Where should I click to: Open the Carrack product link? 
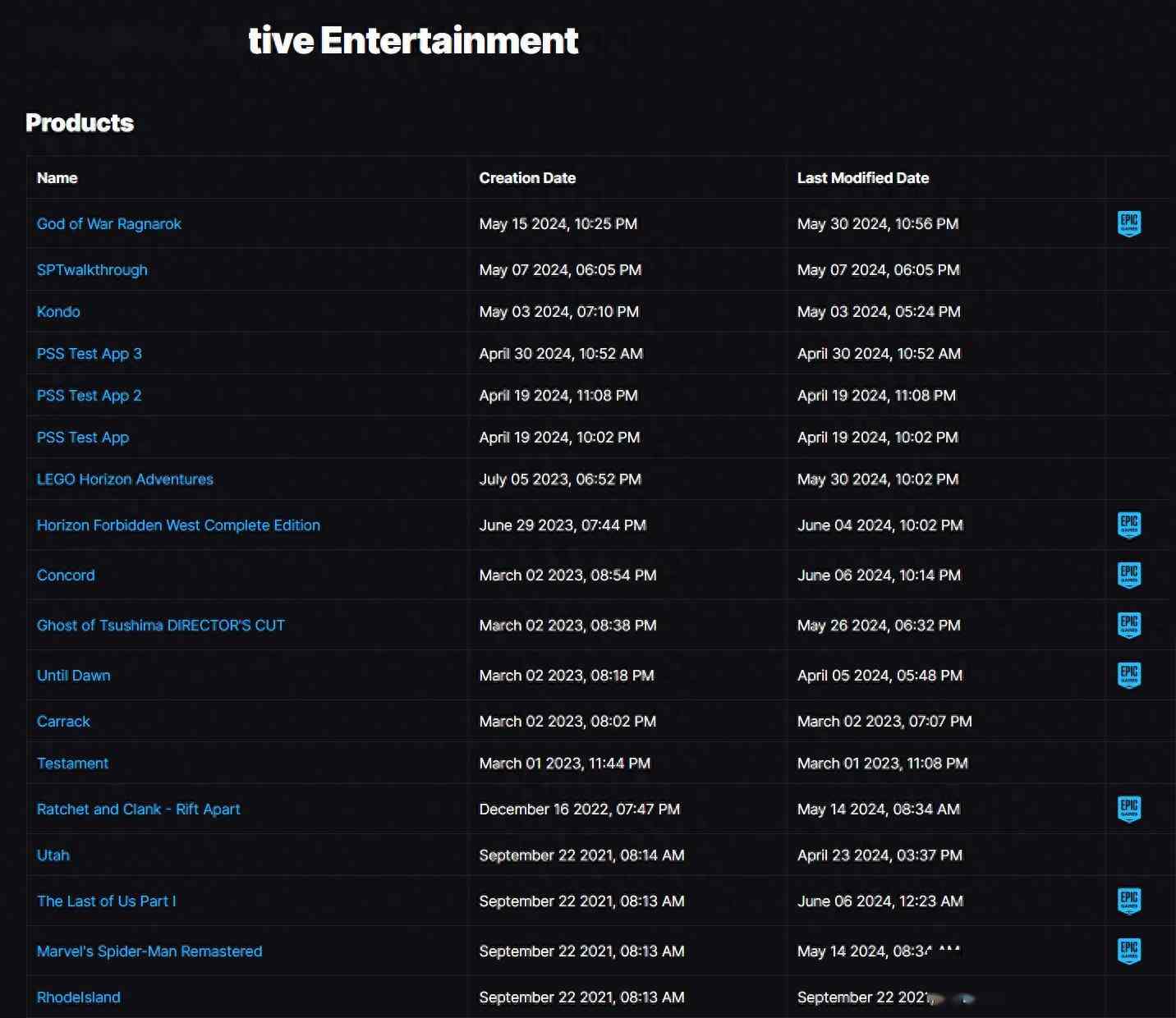click(63, 722)
